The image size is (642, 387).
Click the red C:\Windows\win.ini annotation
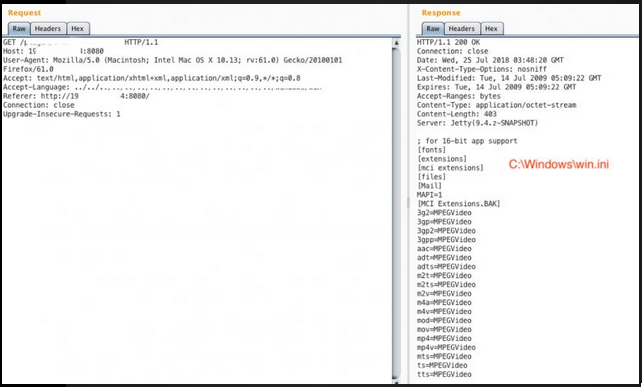(559, 165)
